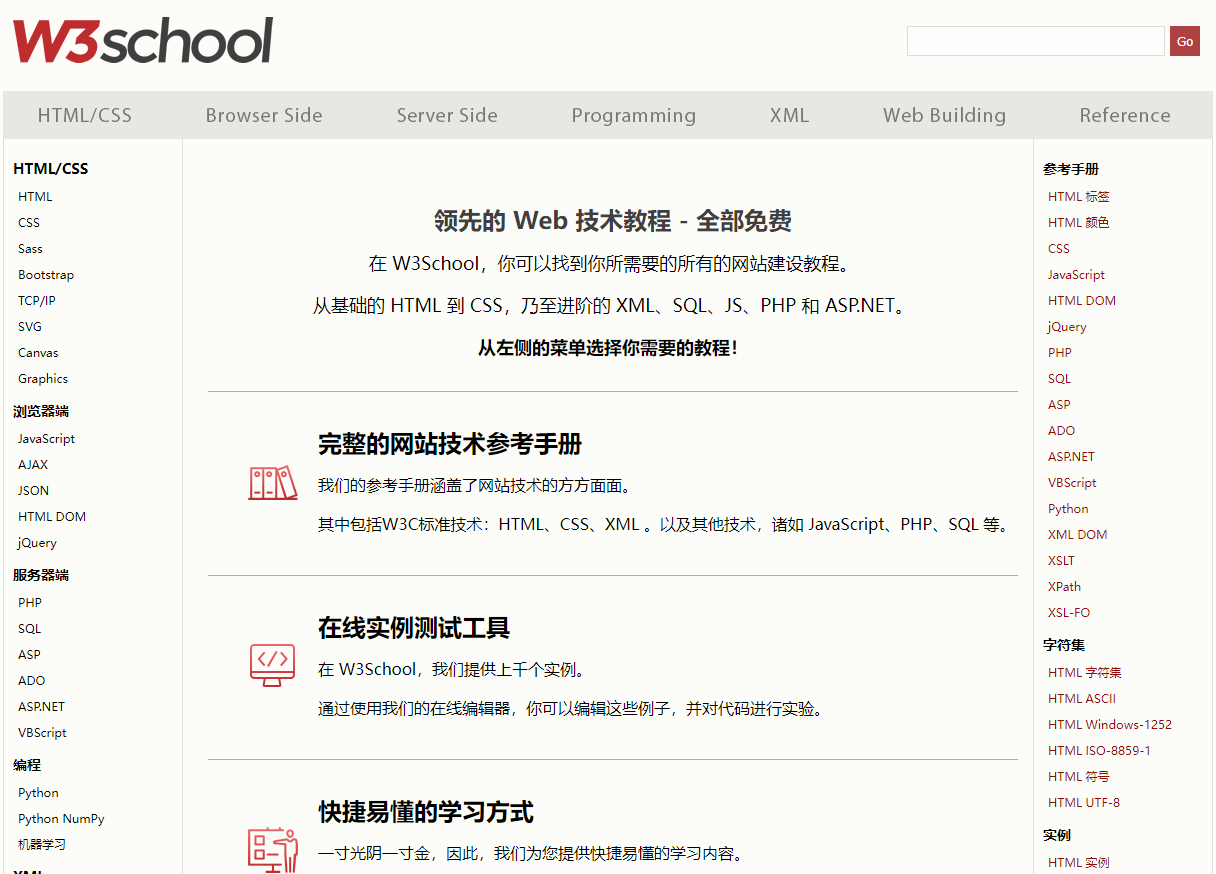The height and width of the screenshot is (874, 1216).
Task: Open the Browser Side navigation tab
Action: coord(264,115)
